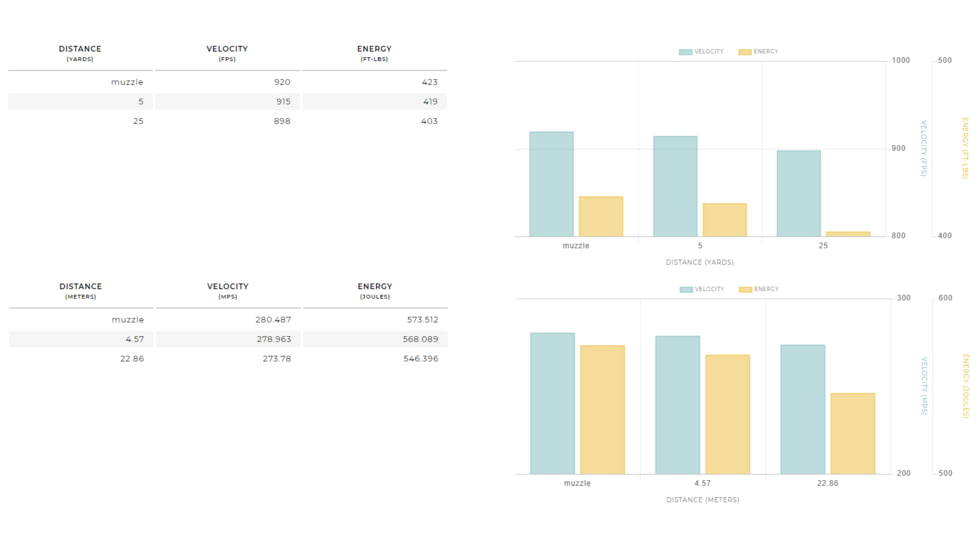This screenshot has height=550, width=978.
Task: Select the 4.57-meter energy bar
Action: pos(727,414)
